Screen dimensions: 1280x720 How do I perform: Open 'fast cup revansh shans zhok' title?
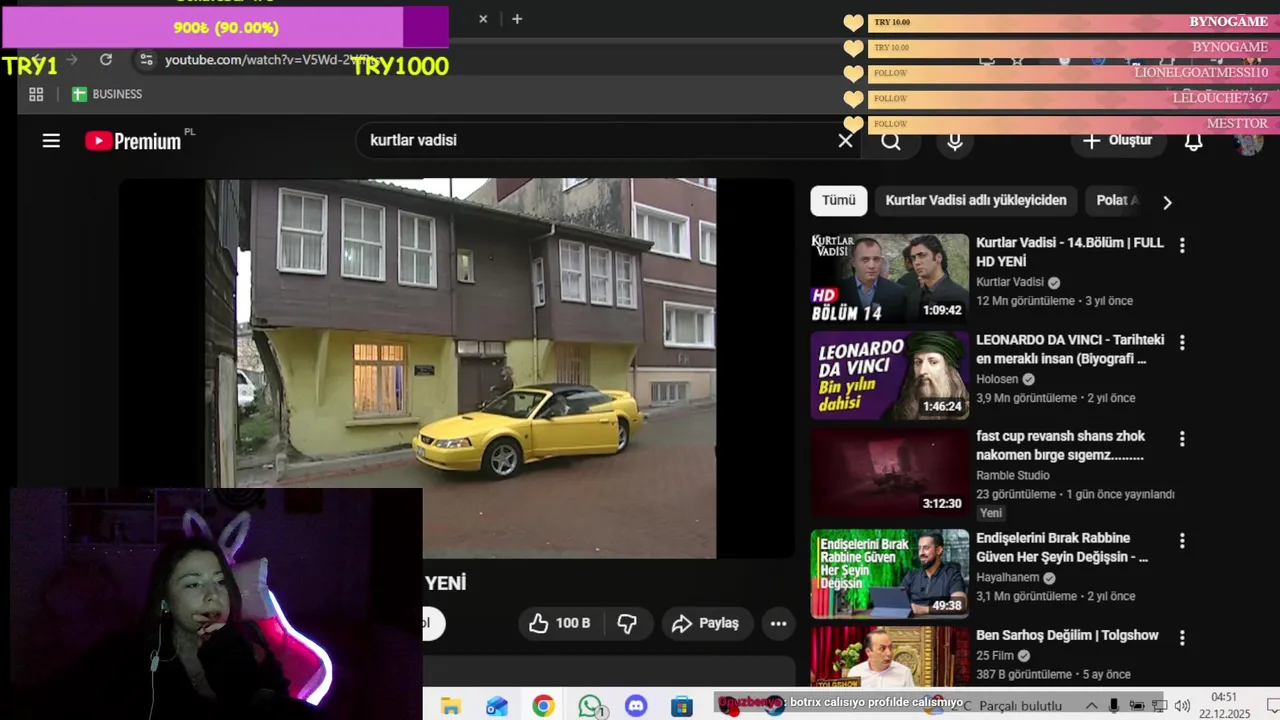[1060, 446]
